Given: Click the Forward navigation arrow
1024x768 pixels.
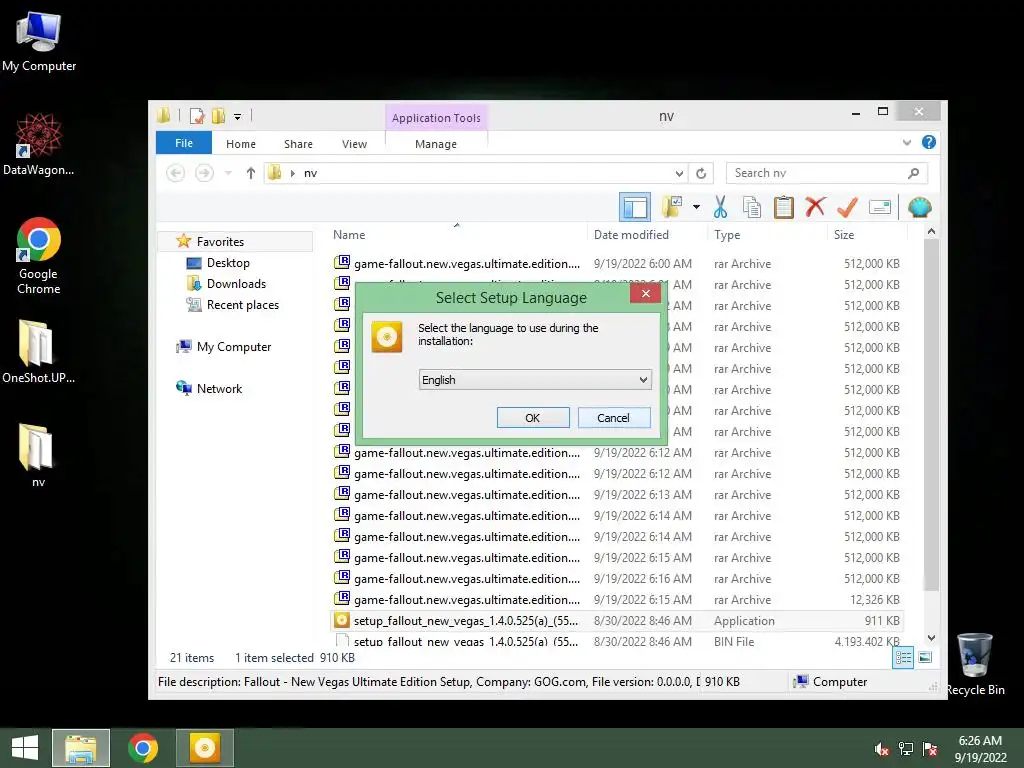Looking at the screenshot, I should pyautogui.click(x=204, y=173).
